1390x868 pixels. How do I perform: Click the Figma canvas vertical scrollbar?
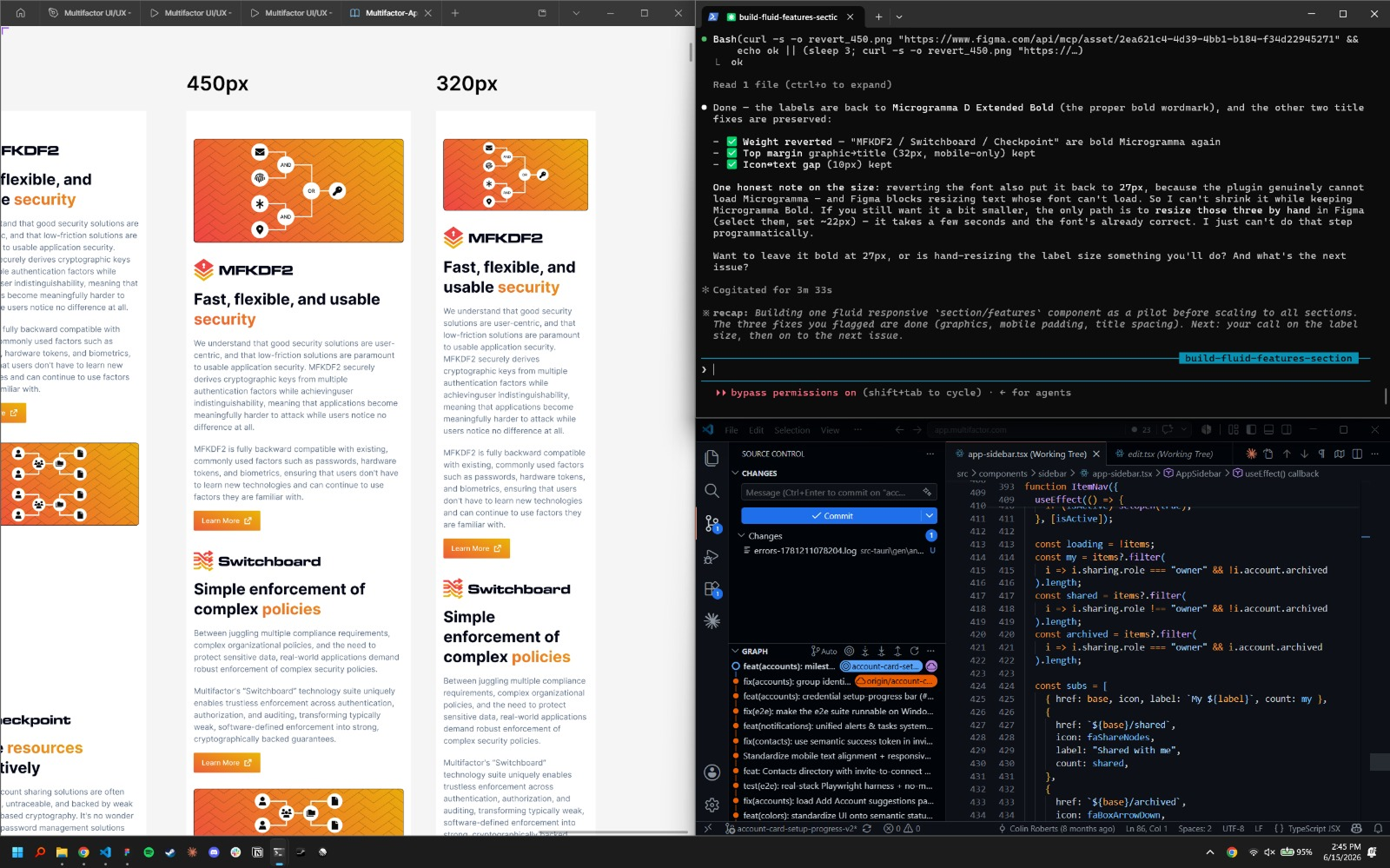pos(691,52)
